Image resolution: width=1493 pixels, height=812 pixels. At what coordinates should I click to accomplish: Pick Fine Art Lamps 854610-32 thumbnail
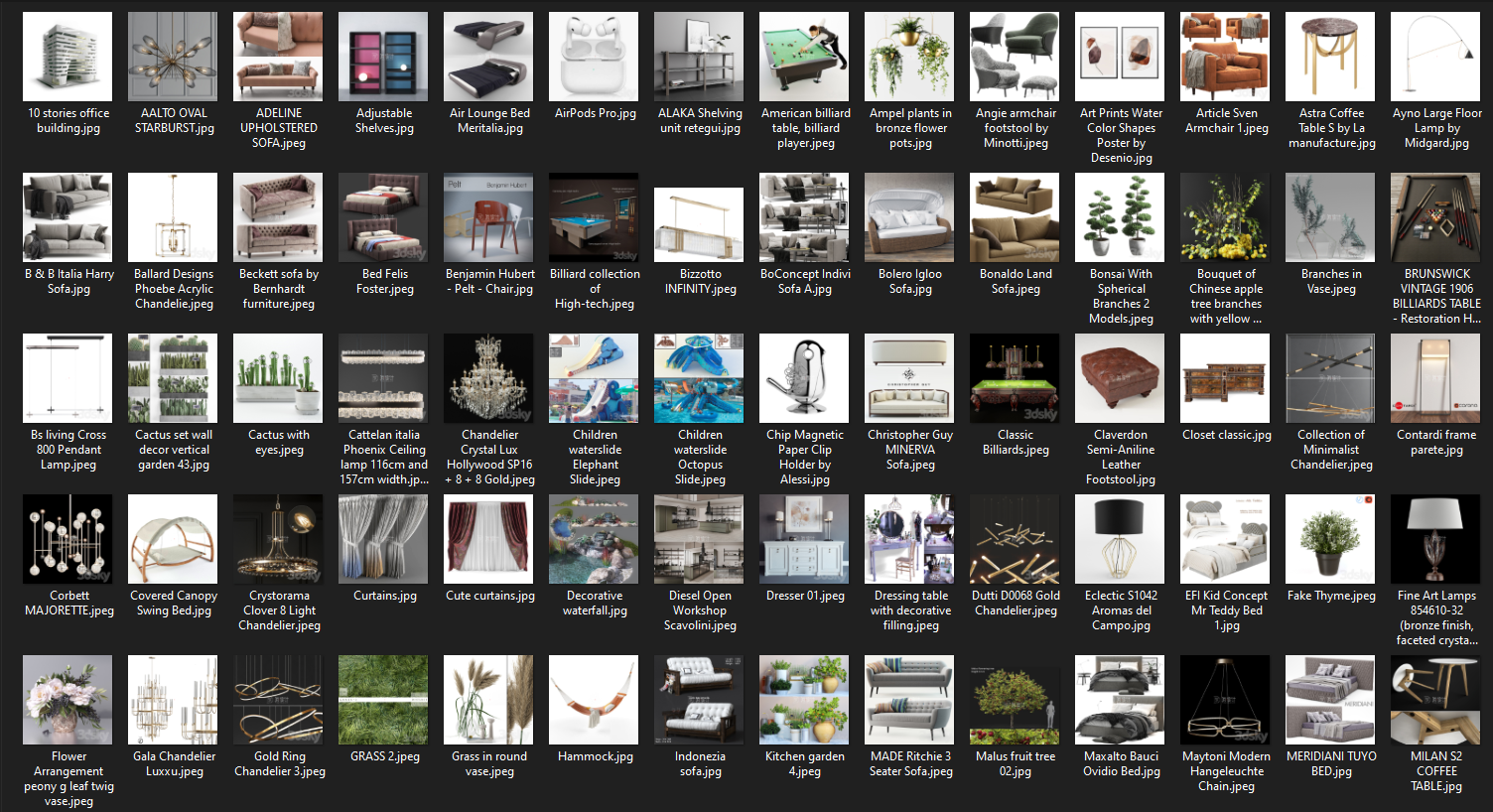coord(1436,539)
